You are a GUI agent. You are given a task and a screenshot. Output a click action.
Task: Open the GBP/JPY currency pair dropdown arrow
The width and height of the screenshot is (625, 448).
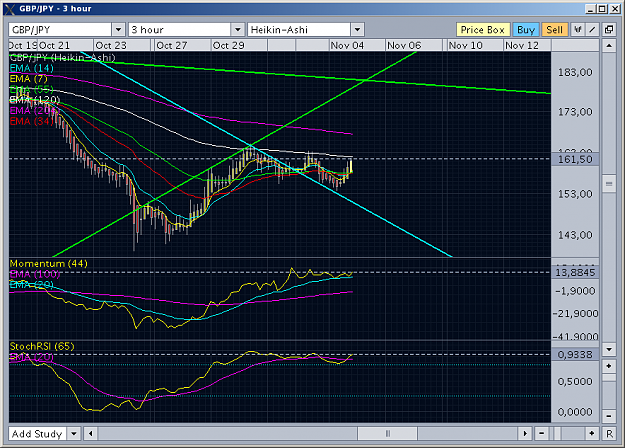pyautogui.click(x=118, y=29)
